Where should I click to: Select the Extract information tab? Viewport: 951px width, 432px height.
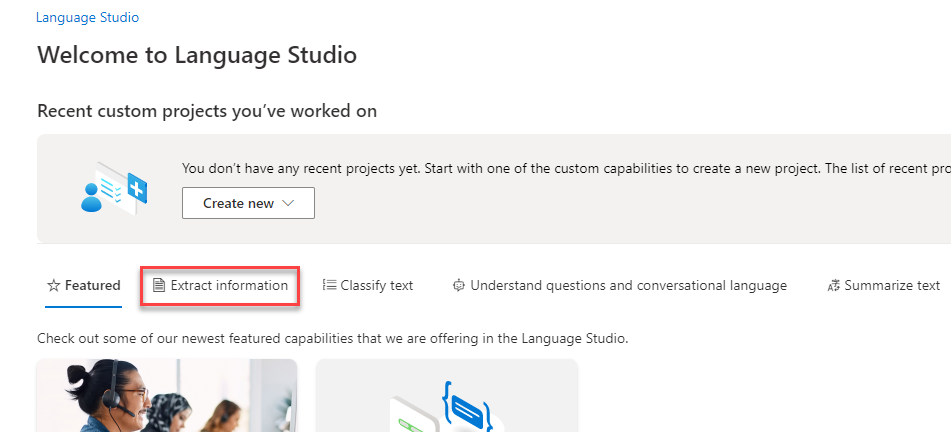221,285
